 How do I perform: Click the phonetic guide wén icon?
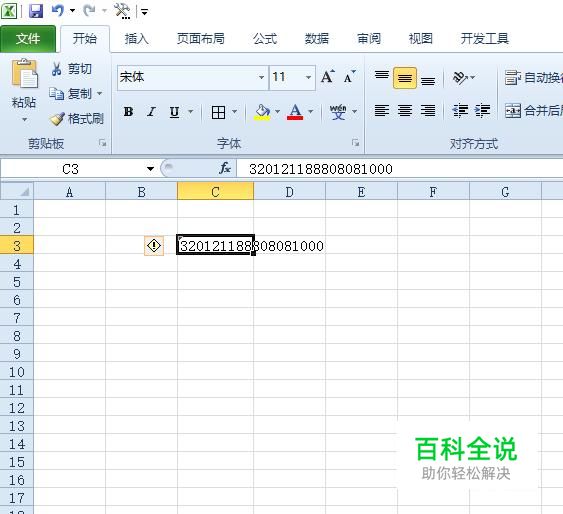click(338, 112)
